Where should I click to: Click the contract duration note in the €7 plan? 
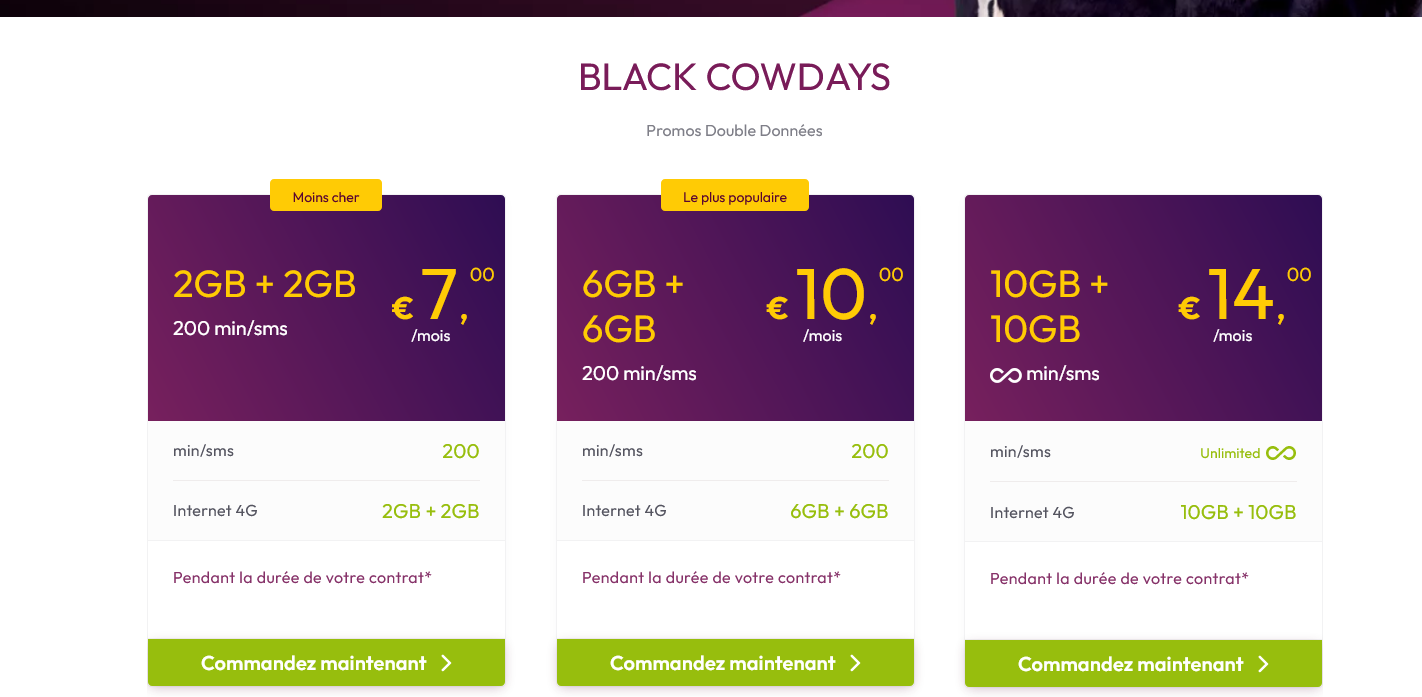coord(302,577)
